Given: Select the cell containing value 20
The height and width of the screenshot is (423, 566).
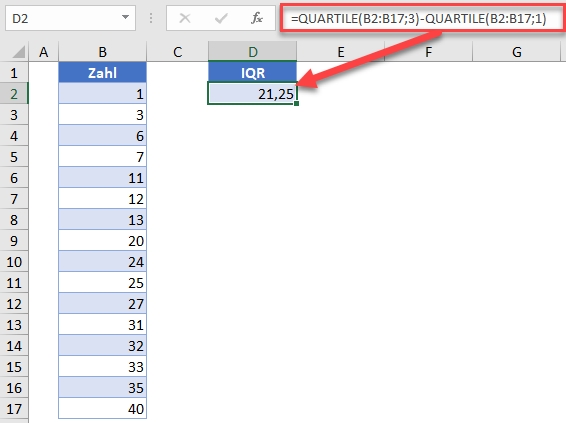Looking at the screenshot, I should click(x=103, y=241).
